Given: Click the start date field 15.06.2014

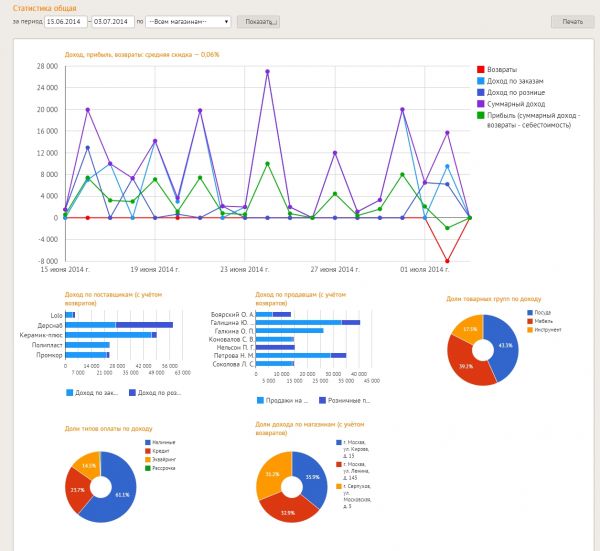Looking at the screenshot, I should pyautogui.click(x=64, y=21).
